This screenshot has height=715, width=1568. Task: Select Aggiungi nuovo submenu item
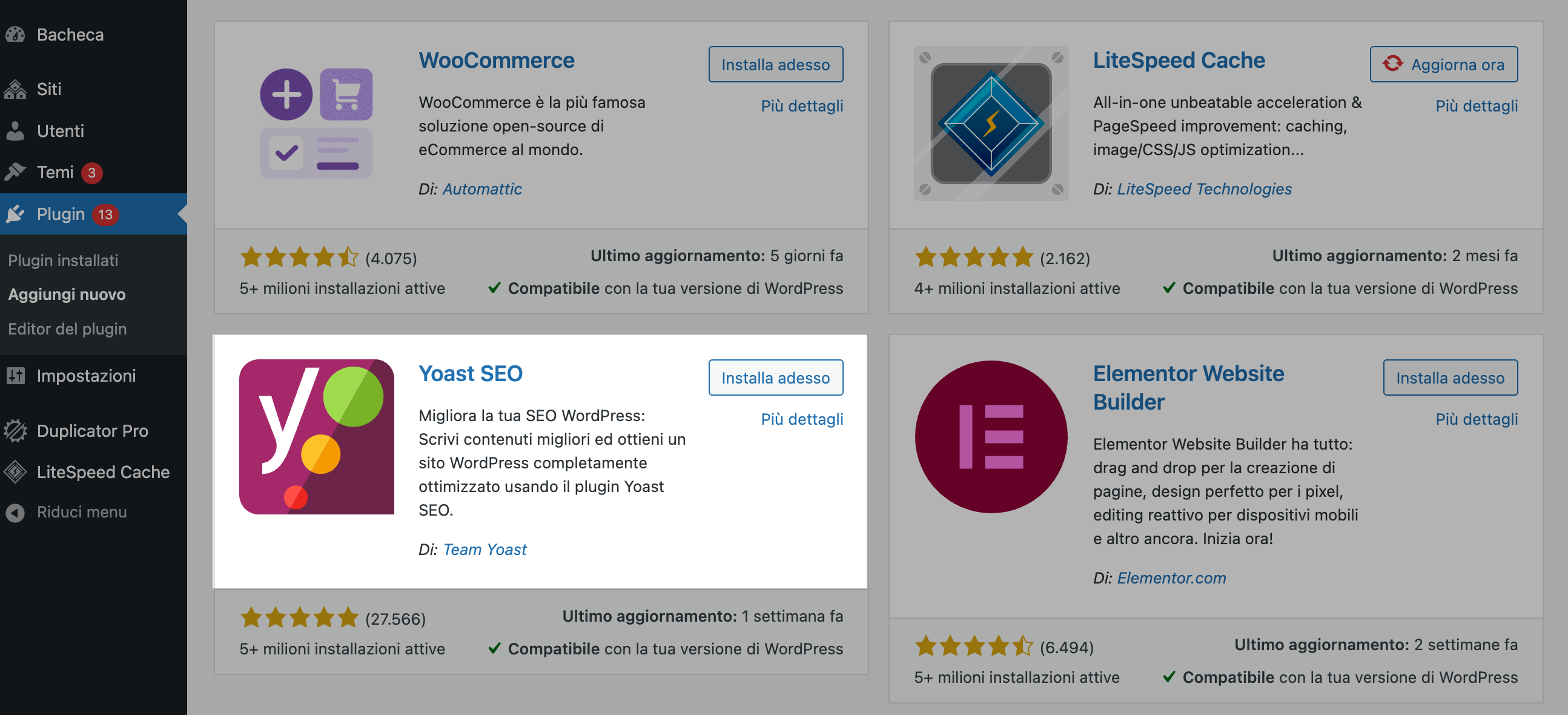[67, 294]
